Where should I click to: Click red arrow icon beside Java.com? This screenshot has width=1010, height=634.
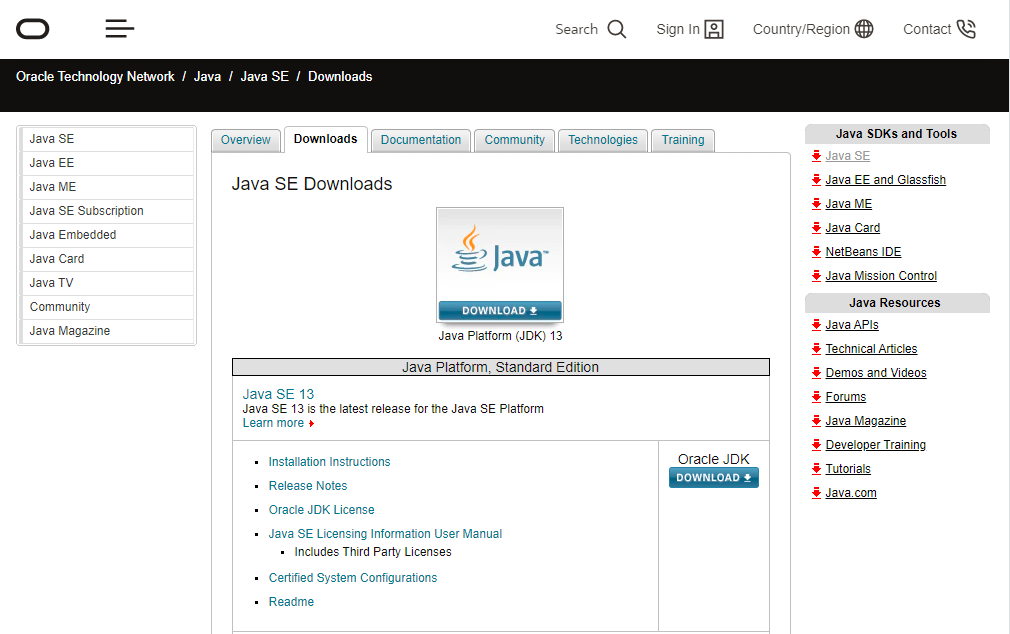click(x=816, y=493)
